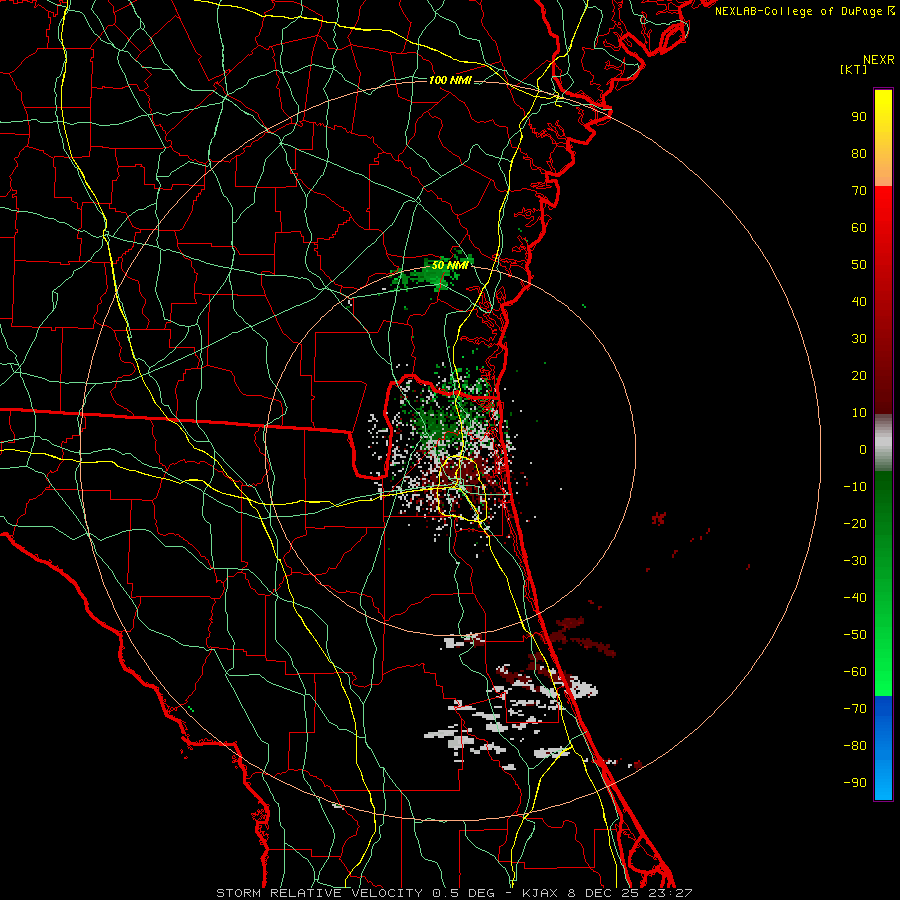The width and height of the screenshot is (900, 900).
Task: Click the -80 scale label
Action: 855,746
